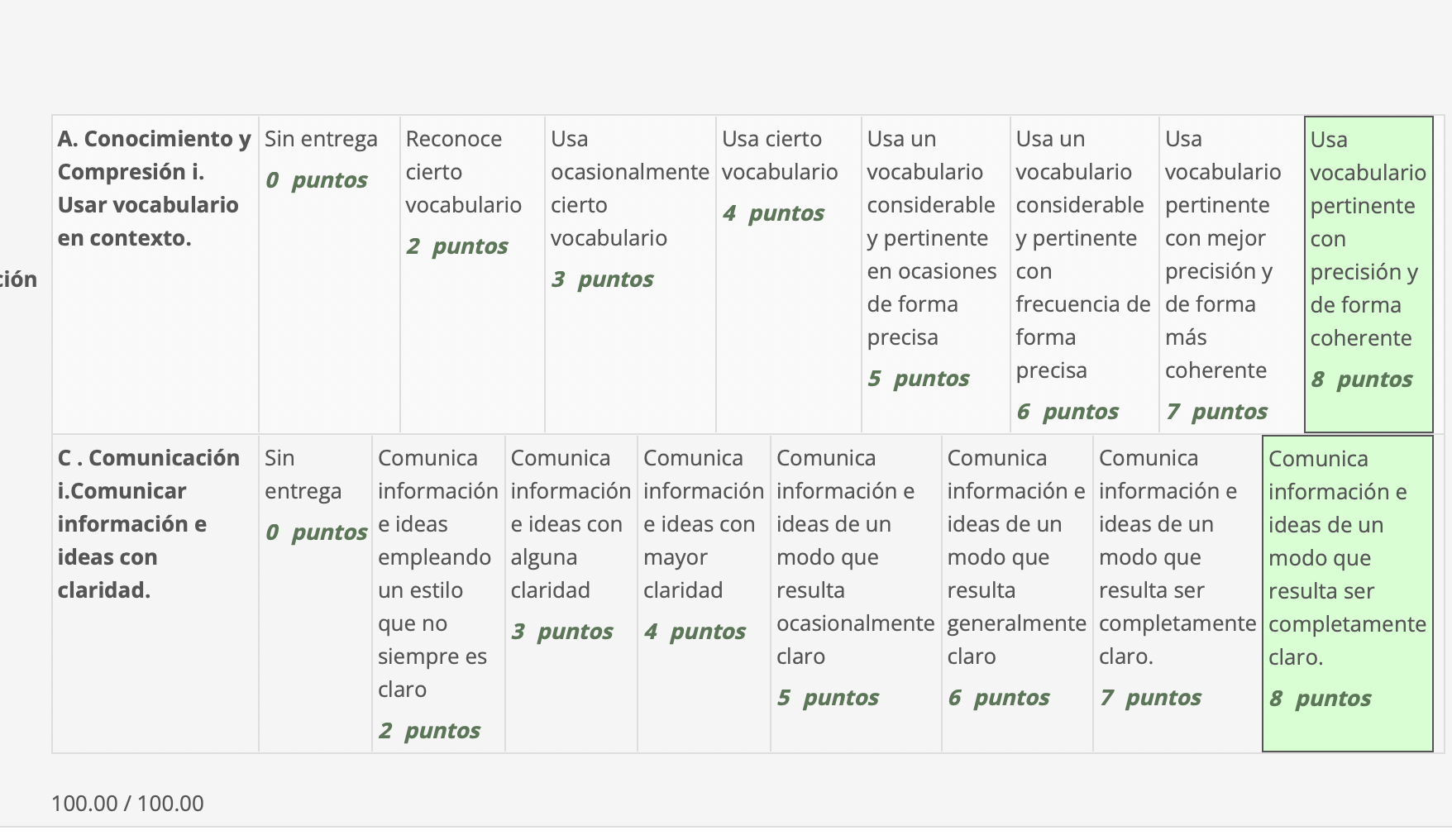Select 'resulta ocasionalmente claro' 5 puntos level
1452x840 pixels.
(855, 592)
